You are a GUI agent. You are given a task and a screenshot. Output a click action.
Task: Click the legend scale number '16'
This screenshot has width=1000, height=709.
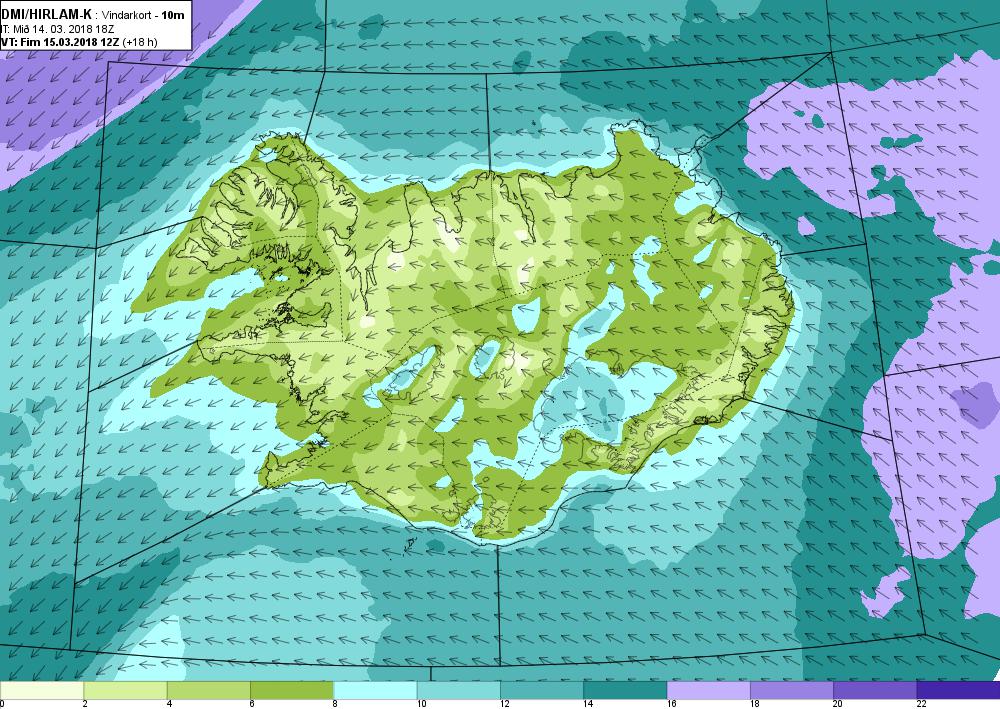click(x=672, y=704)
